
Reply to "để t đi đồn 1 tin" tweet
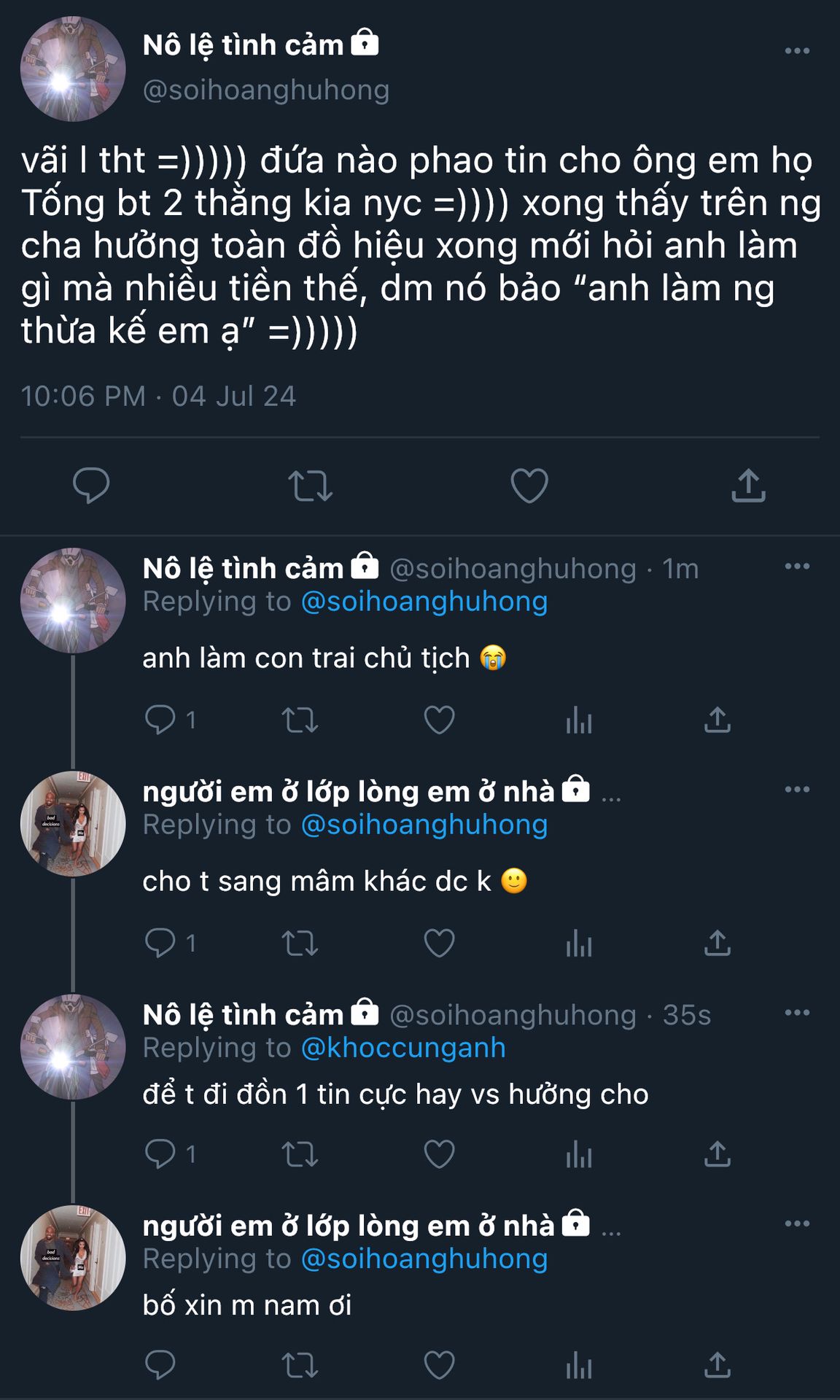pyautogui.click(x=160, y=1154)
